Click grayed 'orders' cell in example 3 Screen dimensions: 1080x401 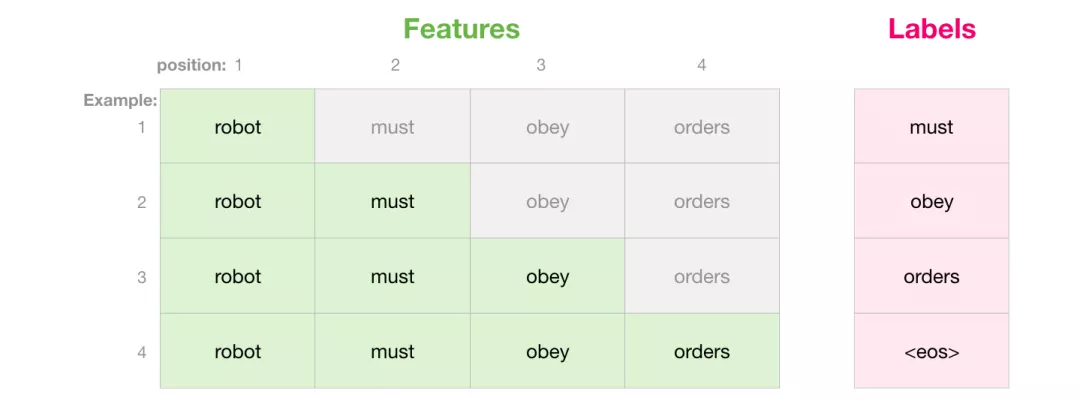pyautogui.click(x=702, y=276)
